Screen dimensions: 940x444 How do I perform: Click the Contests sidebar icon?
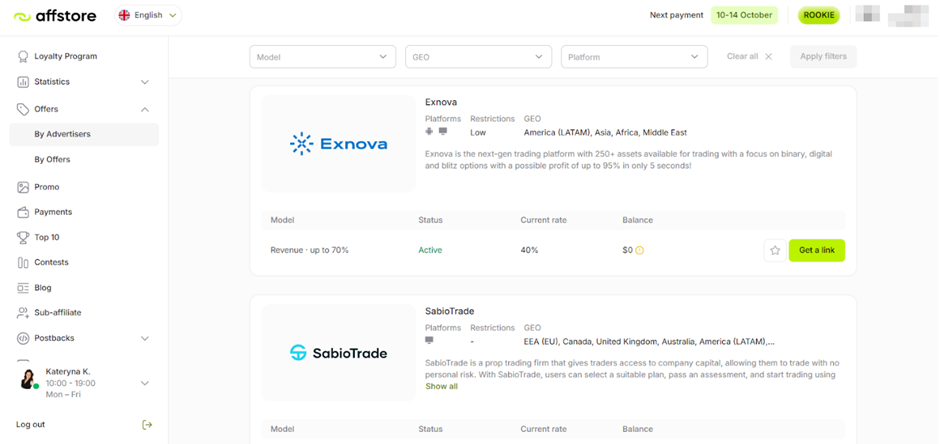pyautogui.click(x=23, y=262)
